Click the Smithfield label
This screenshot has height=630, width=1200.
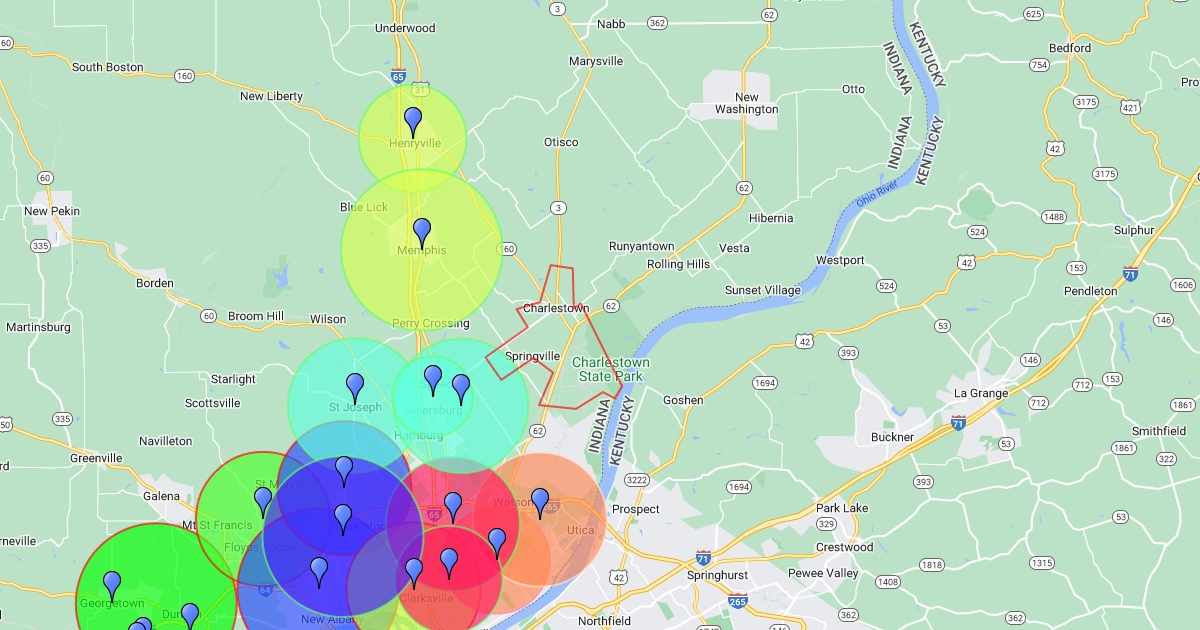point(1159,431)
